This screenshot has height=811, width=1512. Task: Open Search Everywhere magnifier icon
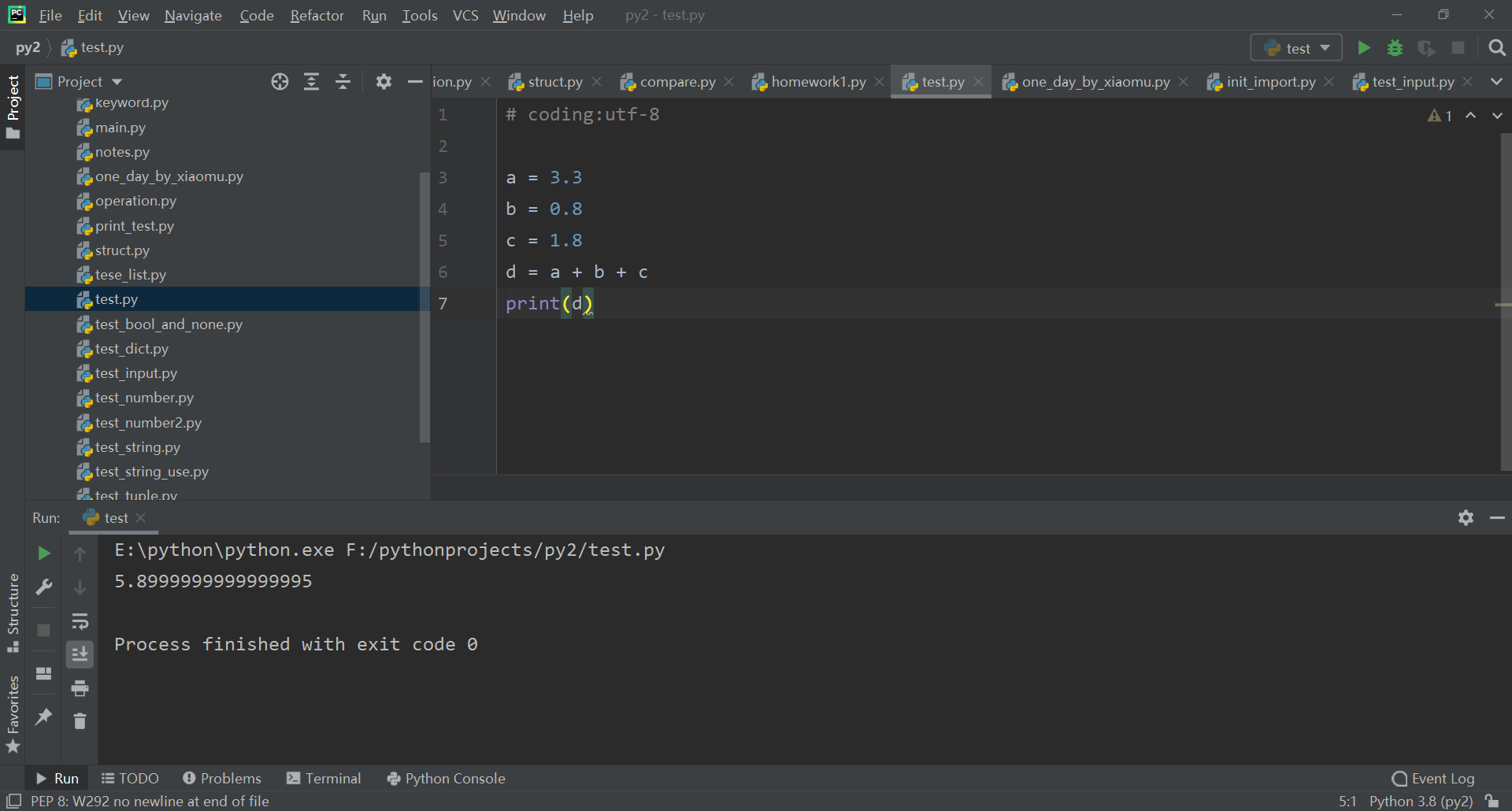(x=1497, y=48)
